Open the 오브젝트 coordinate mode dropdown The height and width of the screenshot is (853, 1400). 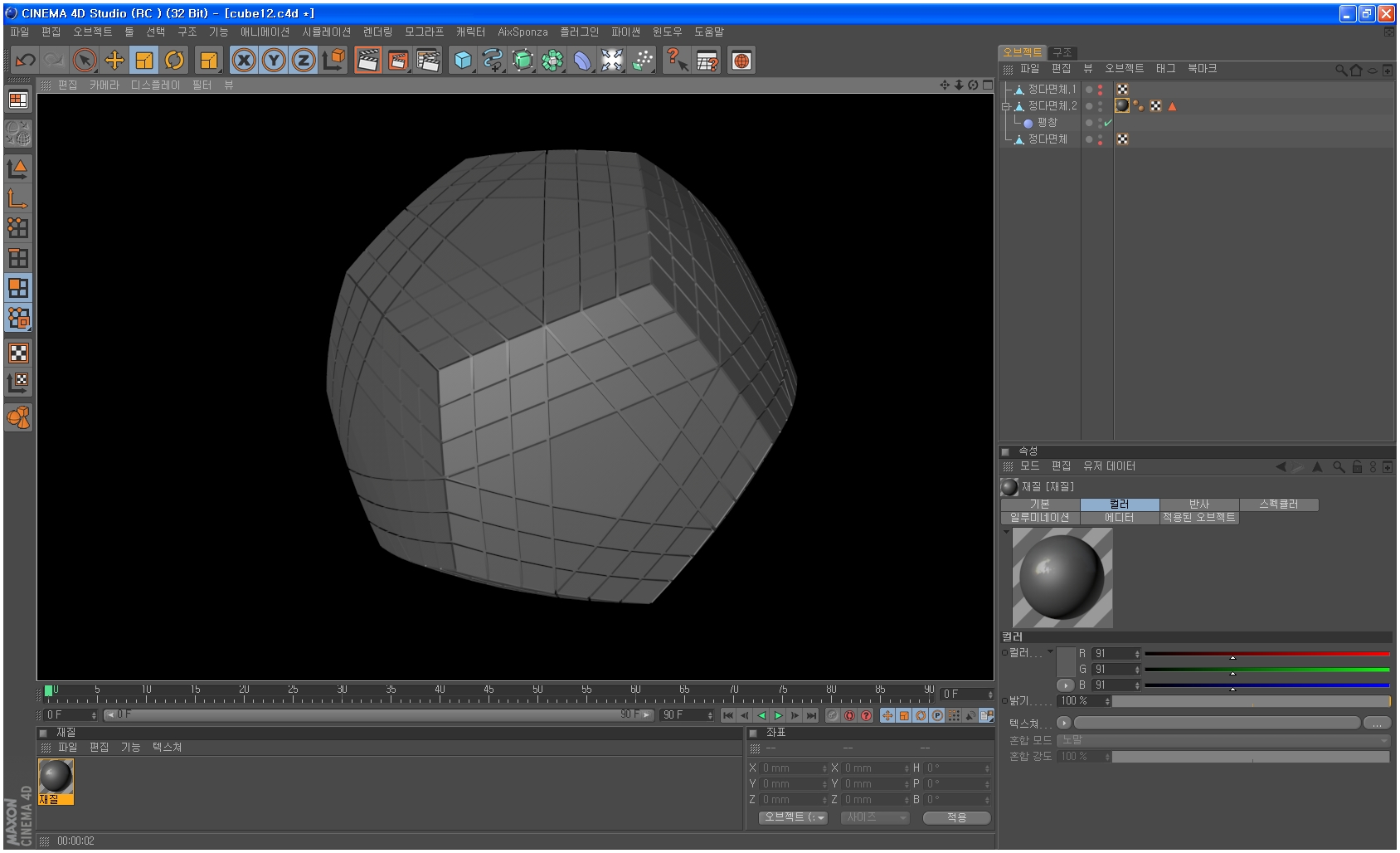[794, 817]
